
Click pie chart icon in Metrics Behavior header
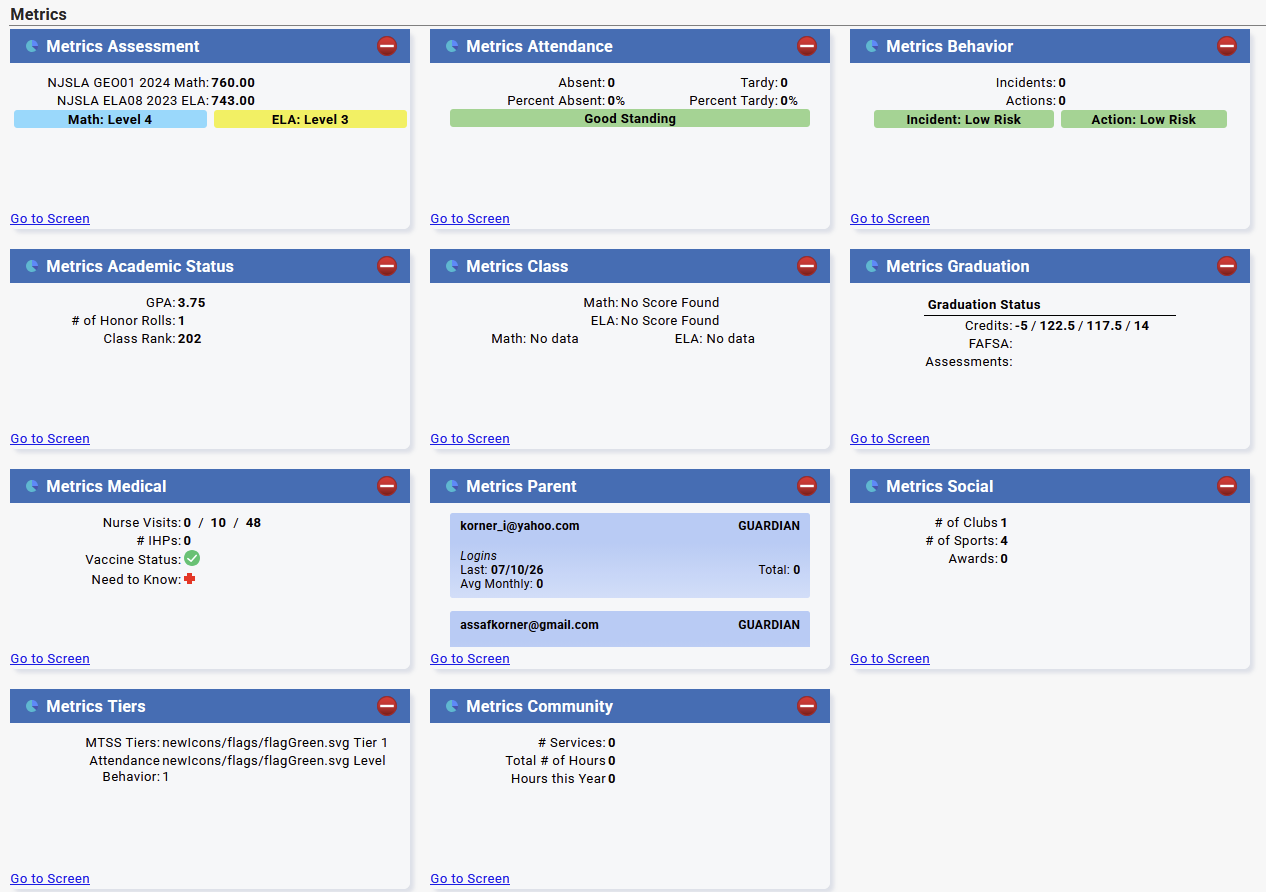tap(872, 46)
